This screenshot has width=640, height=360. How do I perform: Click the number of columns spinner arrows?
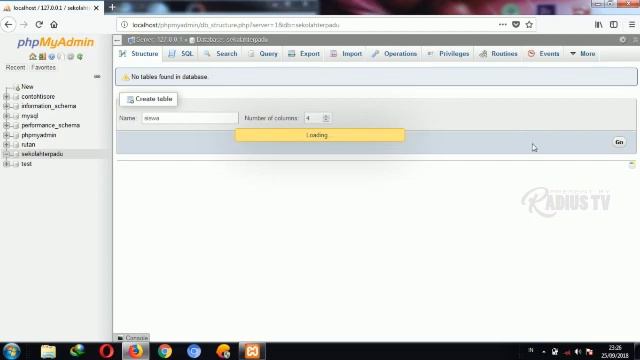click(x=326, y=118)
